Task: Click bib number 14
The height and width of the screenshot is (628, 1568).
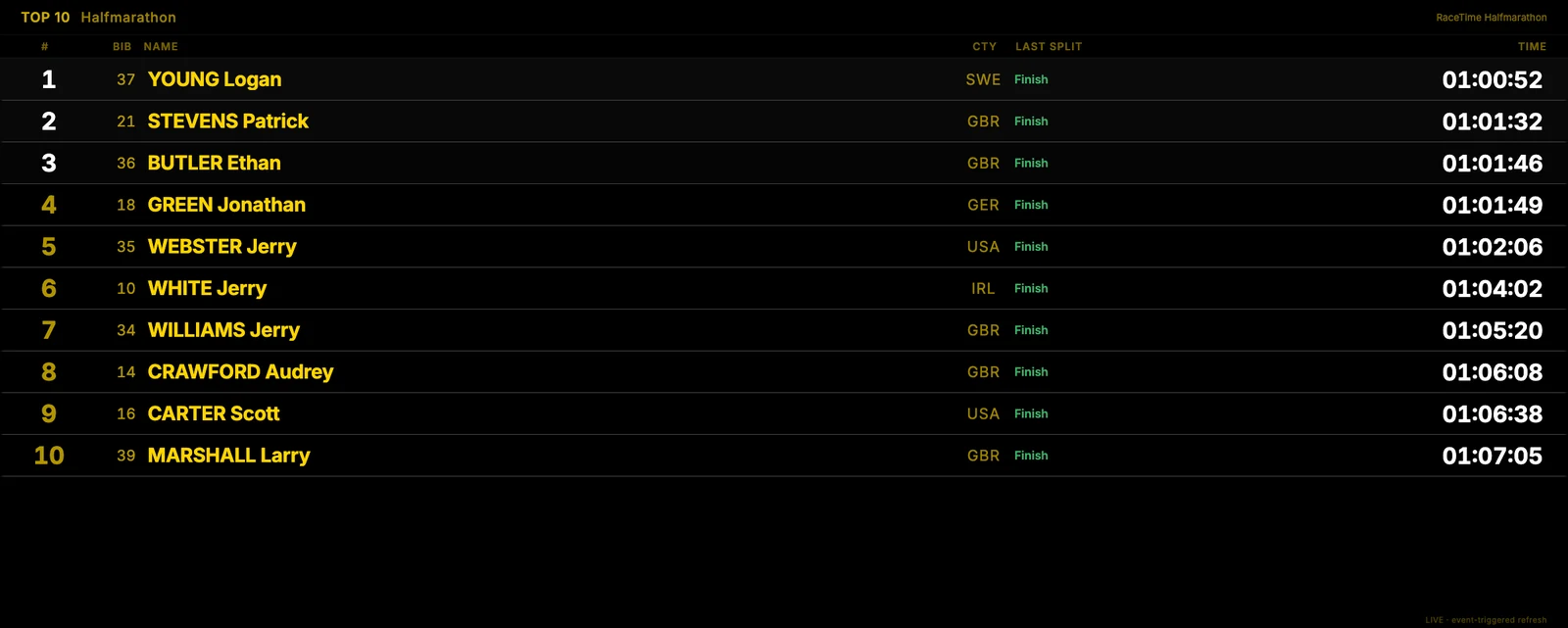Action: [x=125, y=372]
